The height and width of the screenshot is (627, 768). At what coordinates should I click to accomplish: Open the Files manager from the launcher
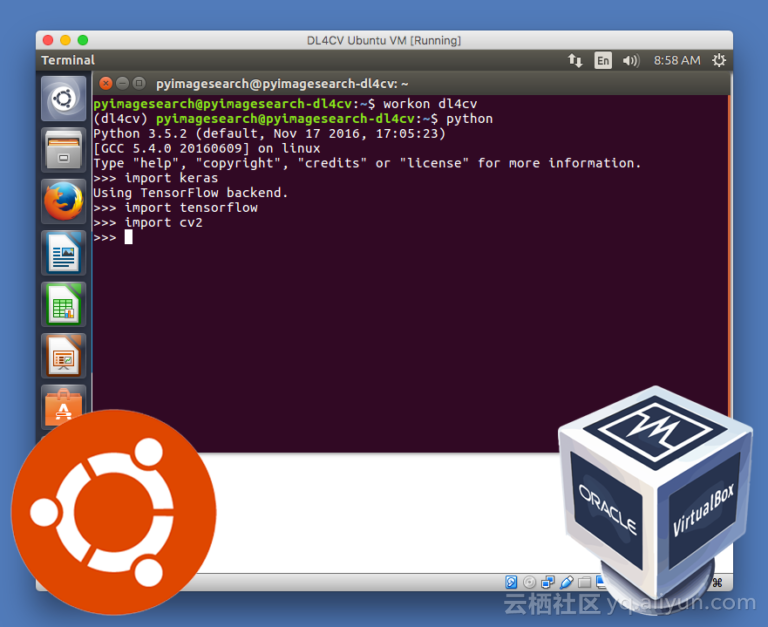click(x=63, y=150)
